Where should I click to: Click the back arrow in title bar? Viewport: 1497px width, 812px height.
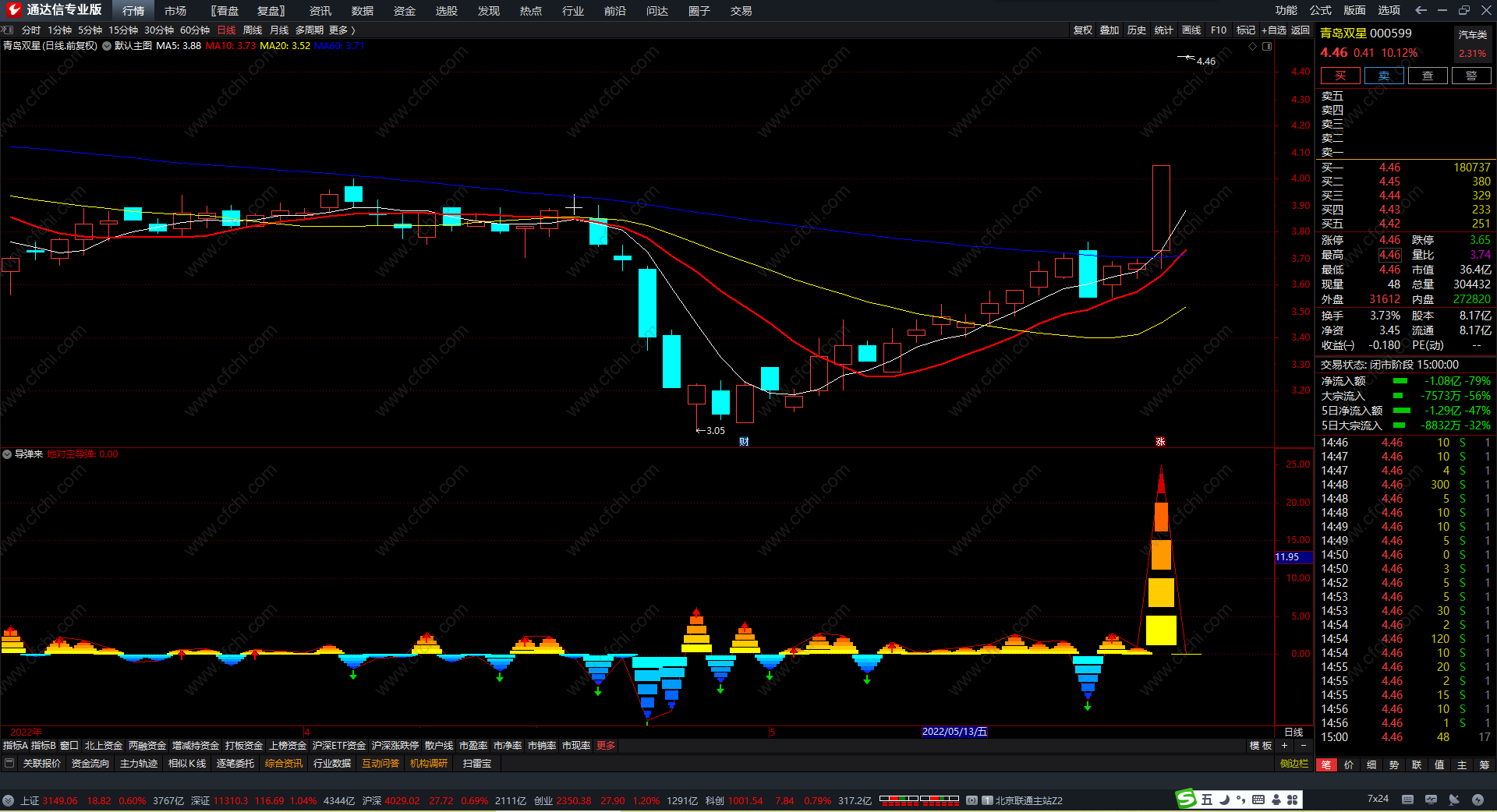(1421, 10)
